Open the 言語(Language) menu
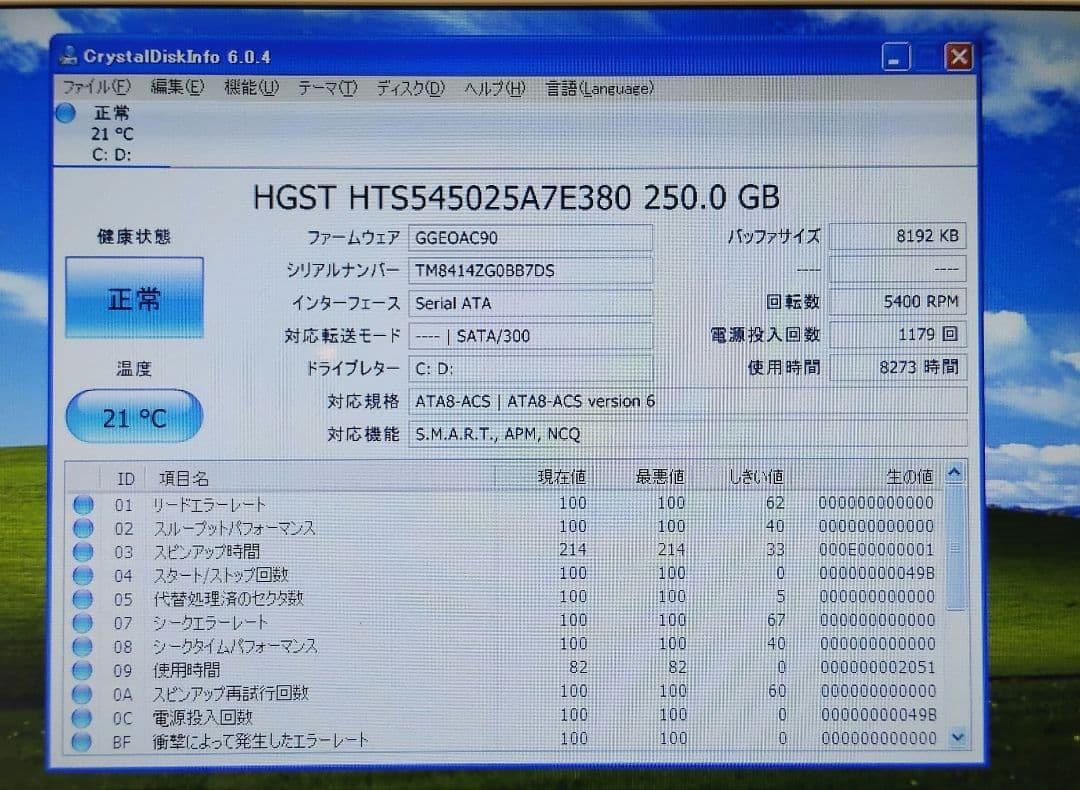The width and height of the screenshot is (1080, 790). tap(599, 88)
